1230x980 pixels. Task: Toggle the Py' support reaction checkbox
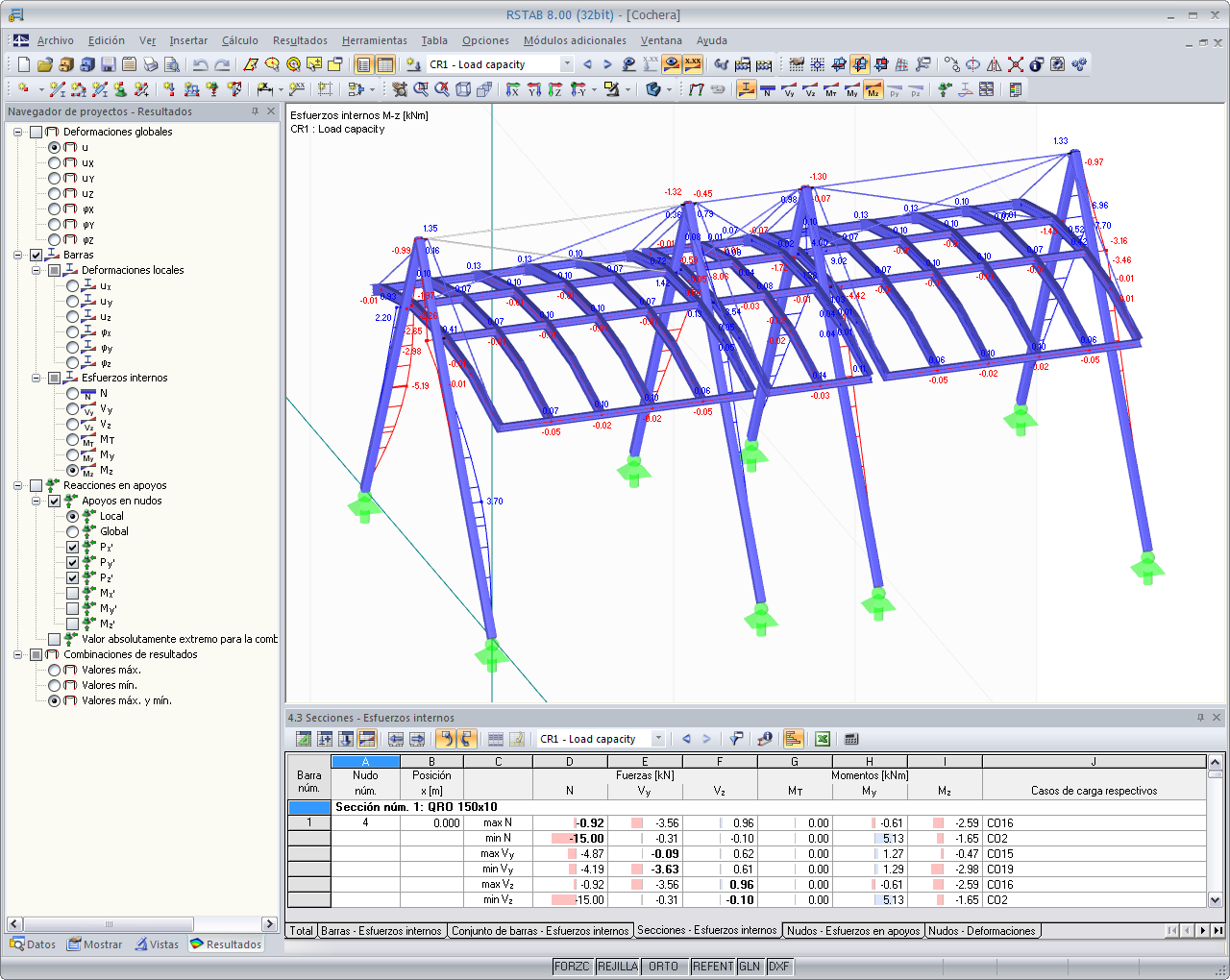click(x=73, y=562)
